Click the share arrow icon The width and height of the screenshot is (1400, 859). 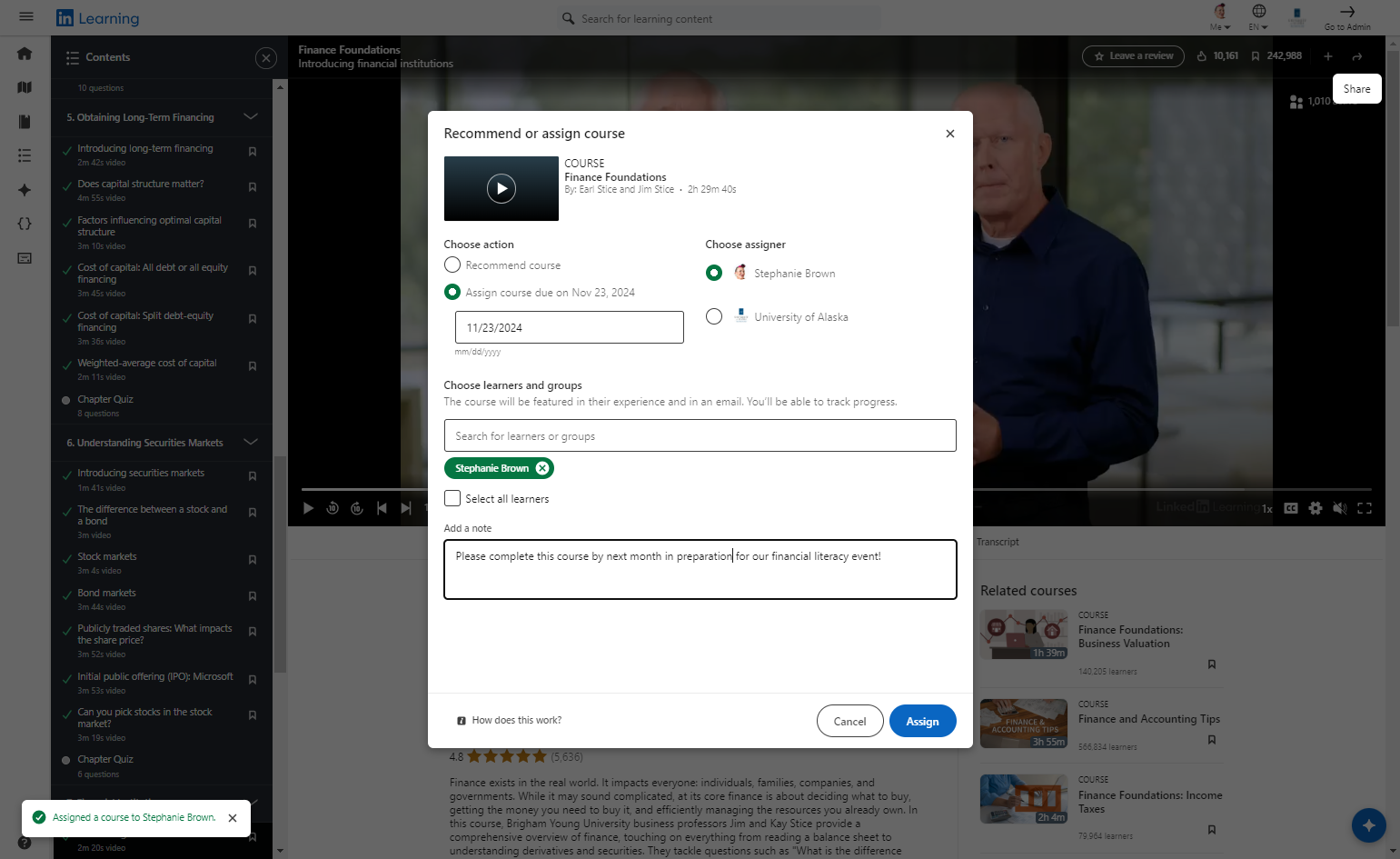(1357, 56)
